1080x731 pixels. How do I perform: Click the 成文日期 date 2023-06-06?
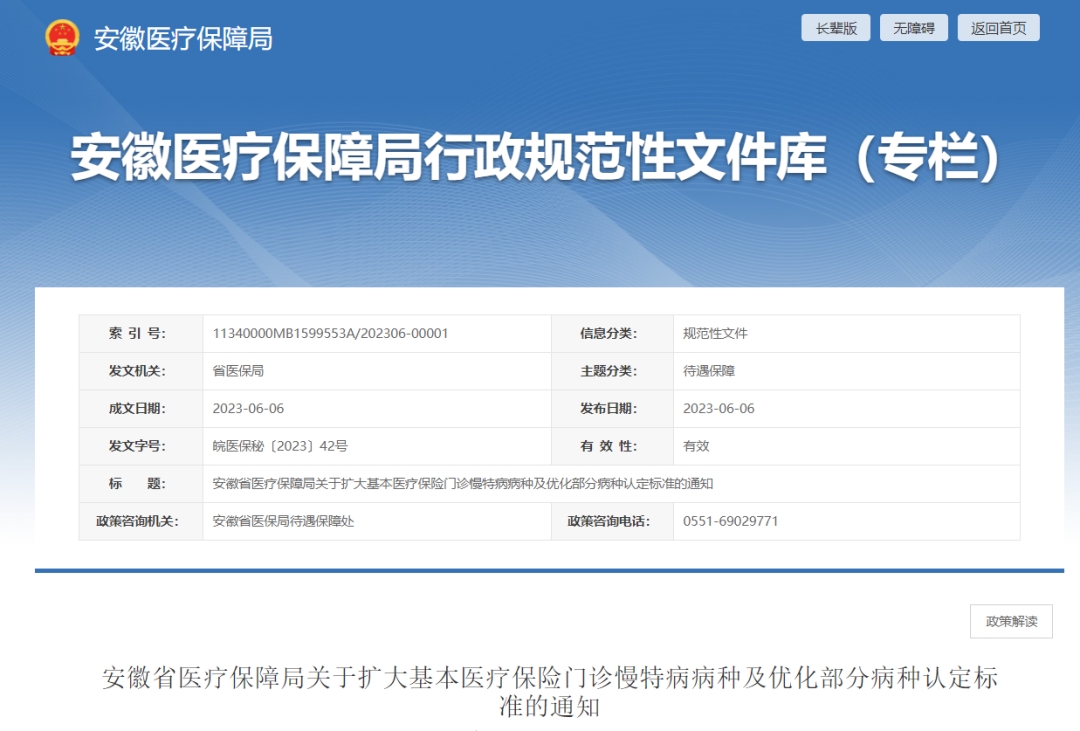248,408
